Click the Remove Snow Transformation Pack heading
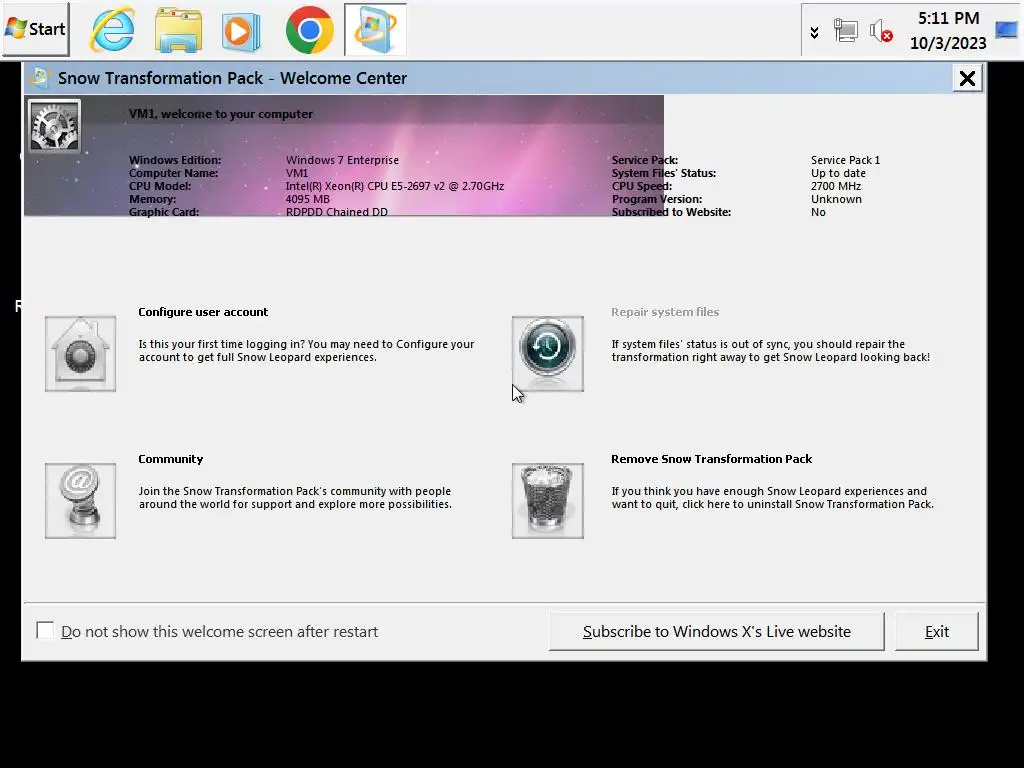Screen dimensions: 1024x768 pos(712,459)
